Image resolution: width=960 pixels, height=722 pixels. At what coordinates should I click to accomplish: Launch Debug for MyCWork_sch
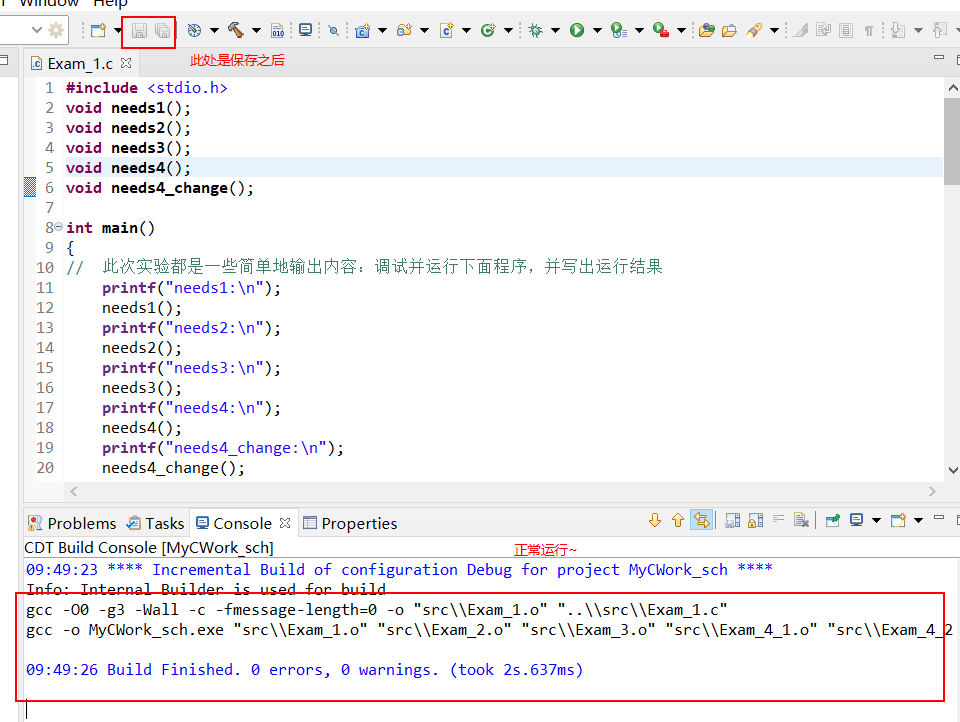(x=535, y=31)
